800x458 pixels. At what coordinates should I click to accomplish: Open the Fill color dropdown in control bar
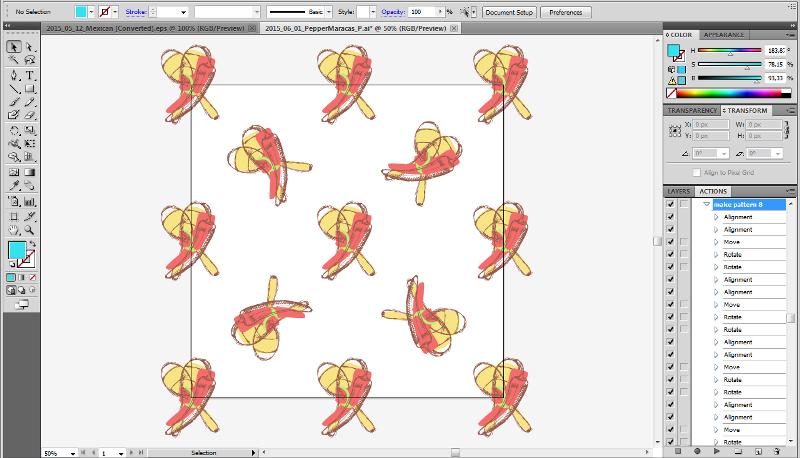click(x=91, y=12)
